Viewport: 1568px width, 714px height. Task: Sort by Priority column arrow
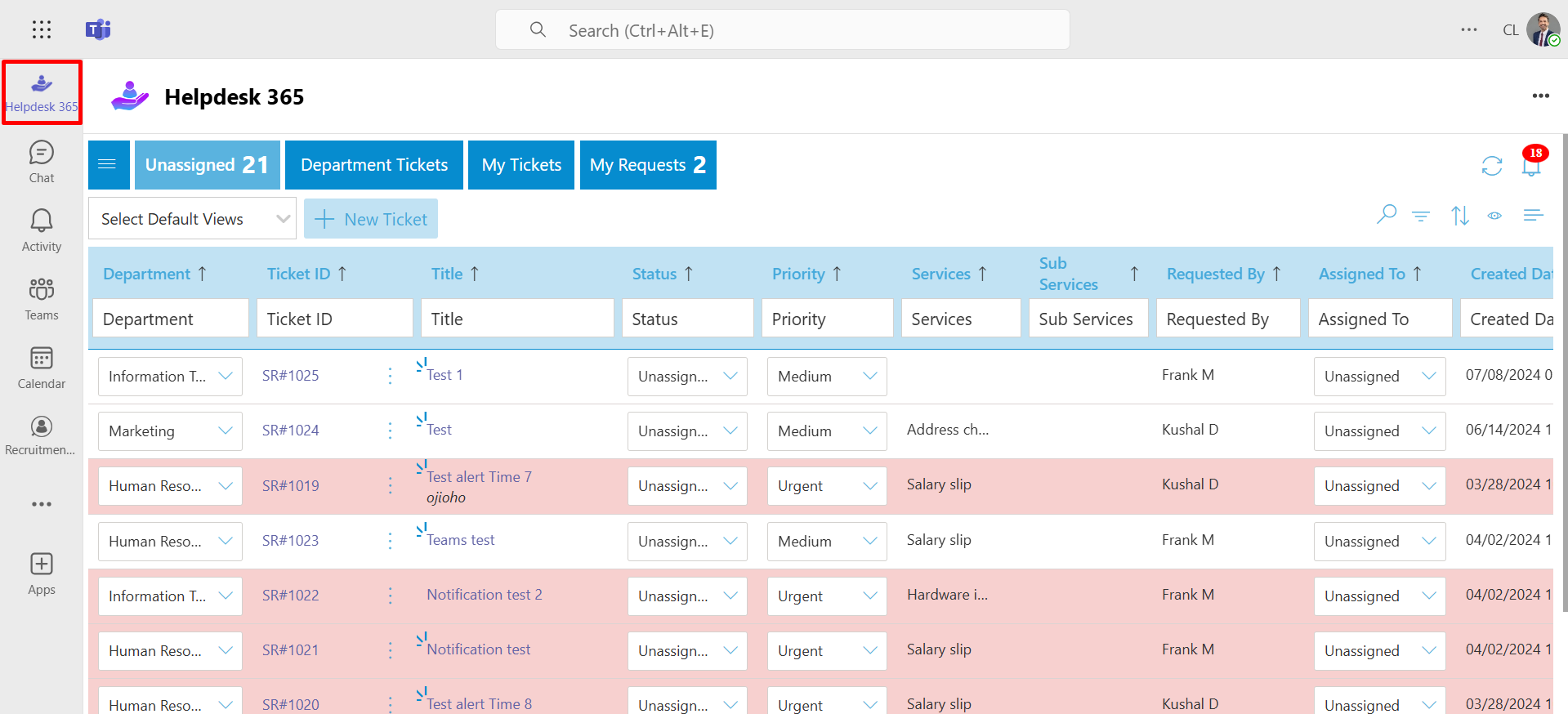[836, 274]
